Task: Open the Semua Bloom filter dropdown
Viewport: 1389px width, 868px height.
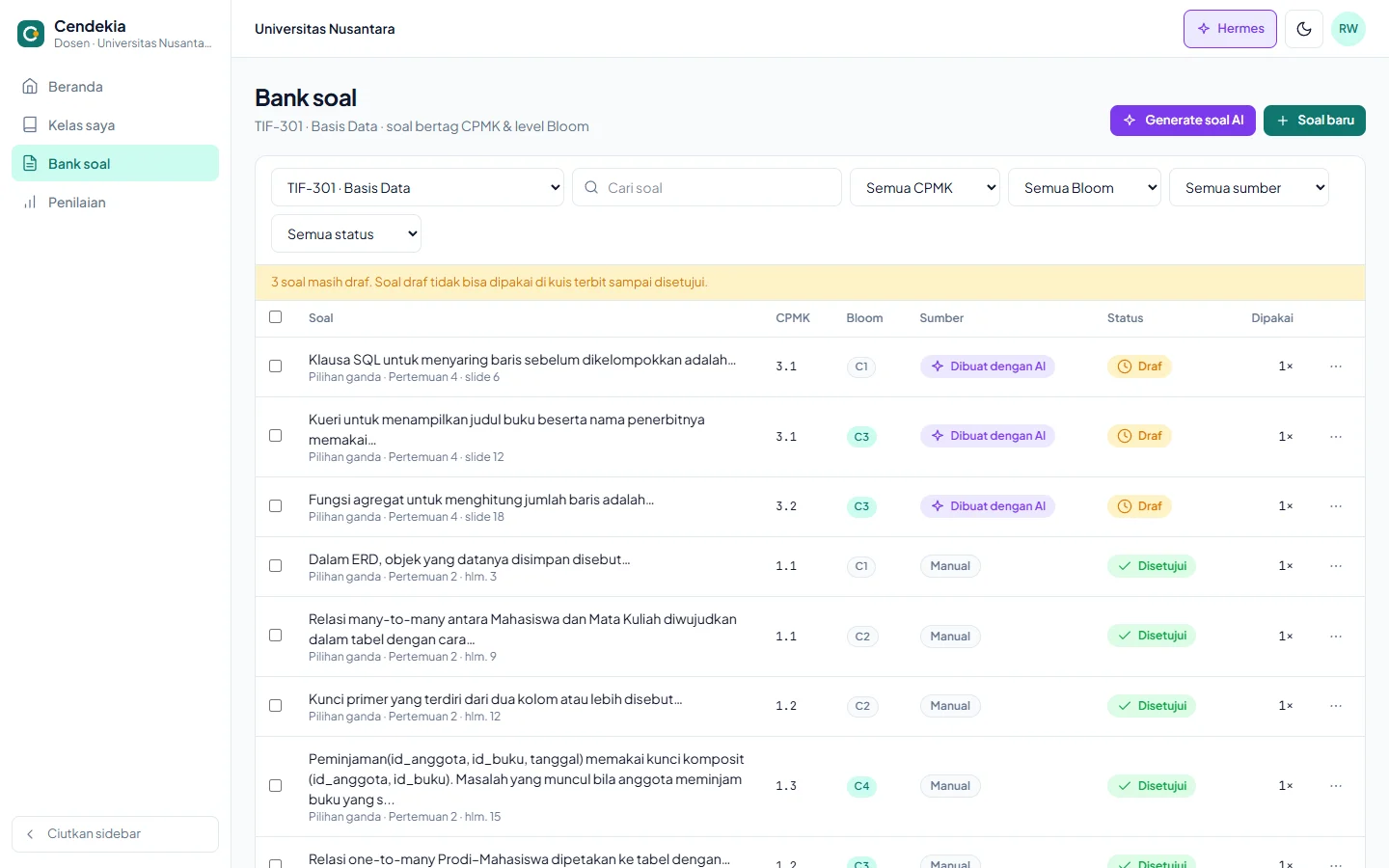Action: pos(1084,187)
